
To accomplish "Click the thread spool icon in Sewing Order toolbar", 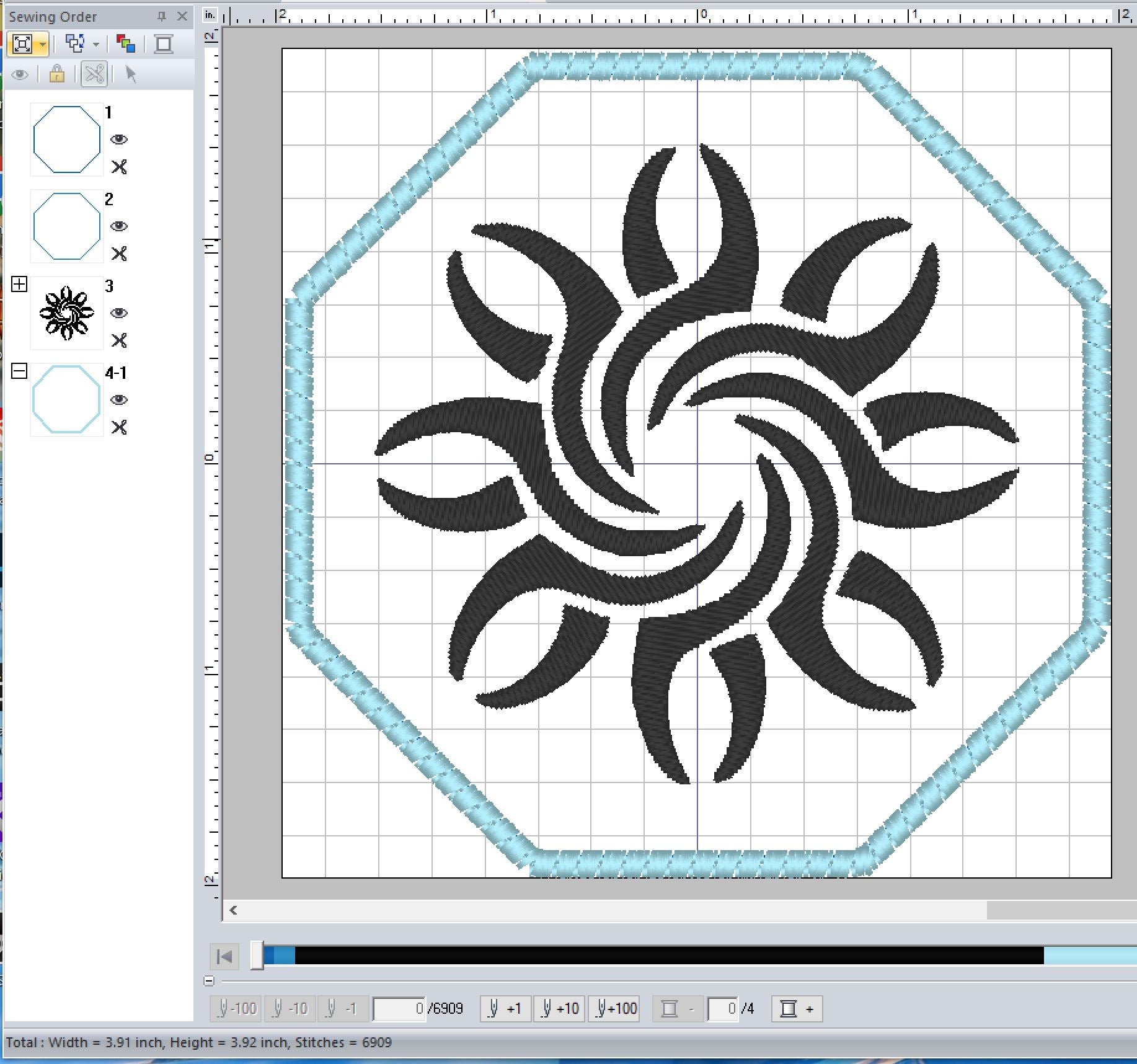I will (x=164, y=44).
